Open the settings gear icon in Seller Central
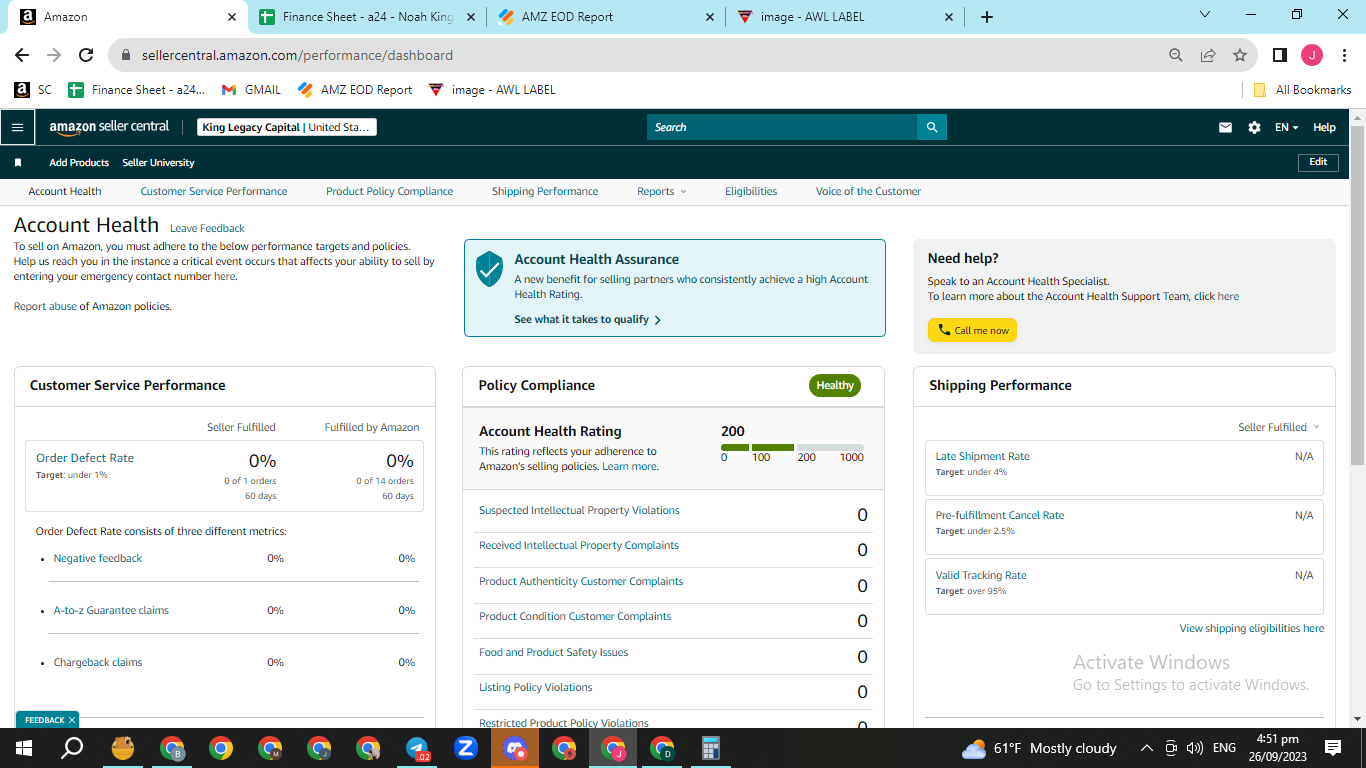1366x768 pixels. 1254,127
